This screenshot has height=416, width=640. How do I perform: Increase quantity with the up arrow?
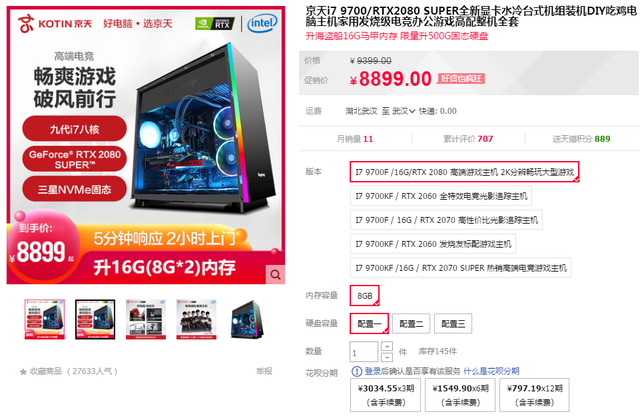[x=387, y=346]
